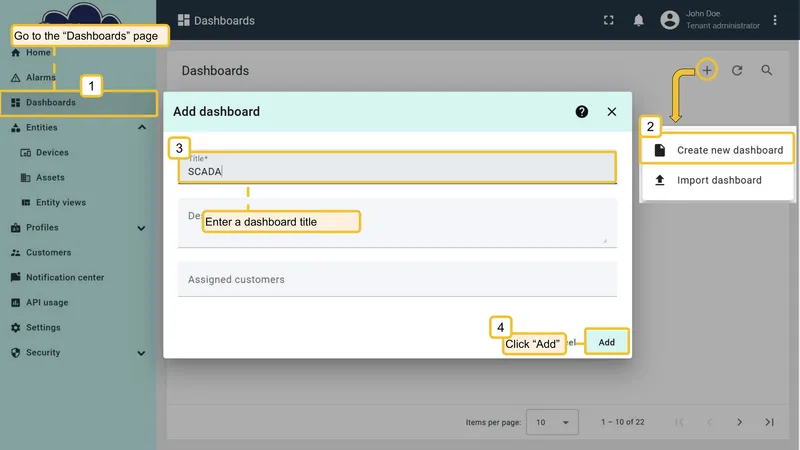
Task: Expand the Security section chevron
Action: [141, 353]
